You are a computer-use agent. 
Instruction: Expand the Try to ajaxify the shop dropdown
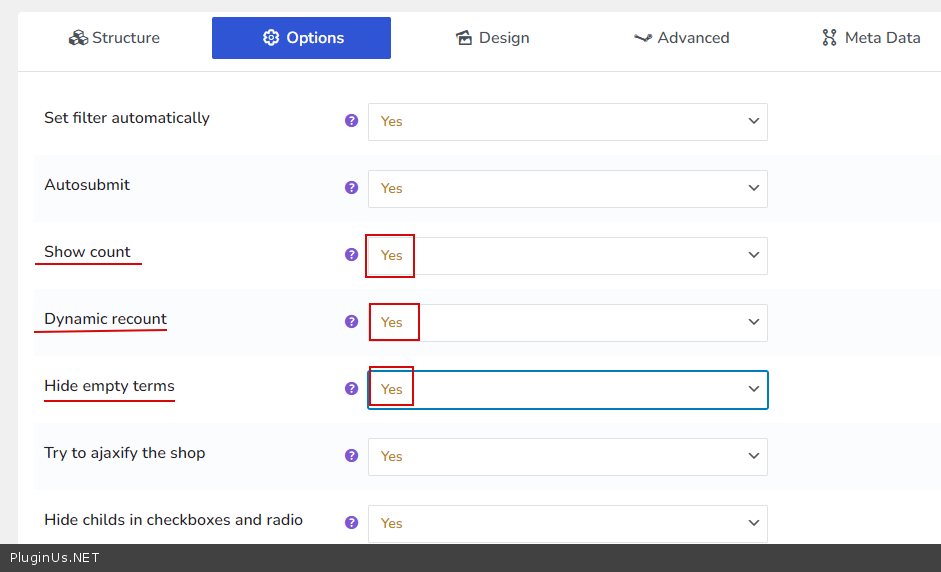(567, 456)
